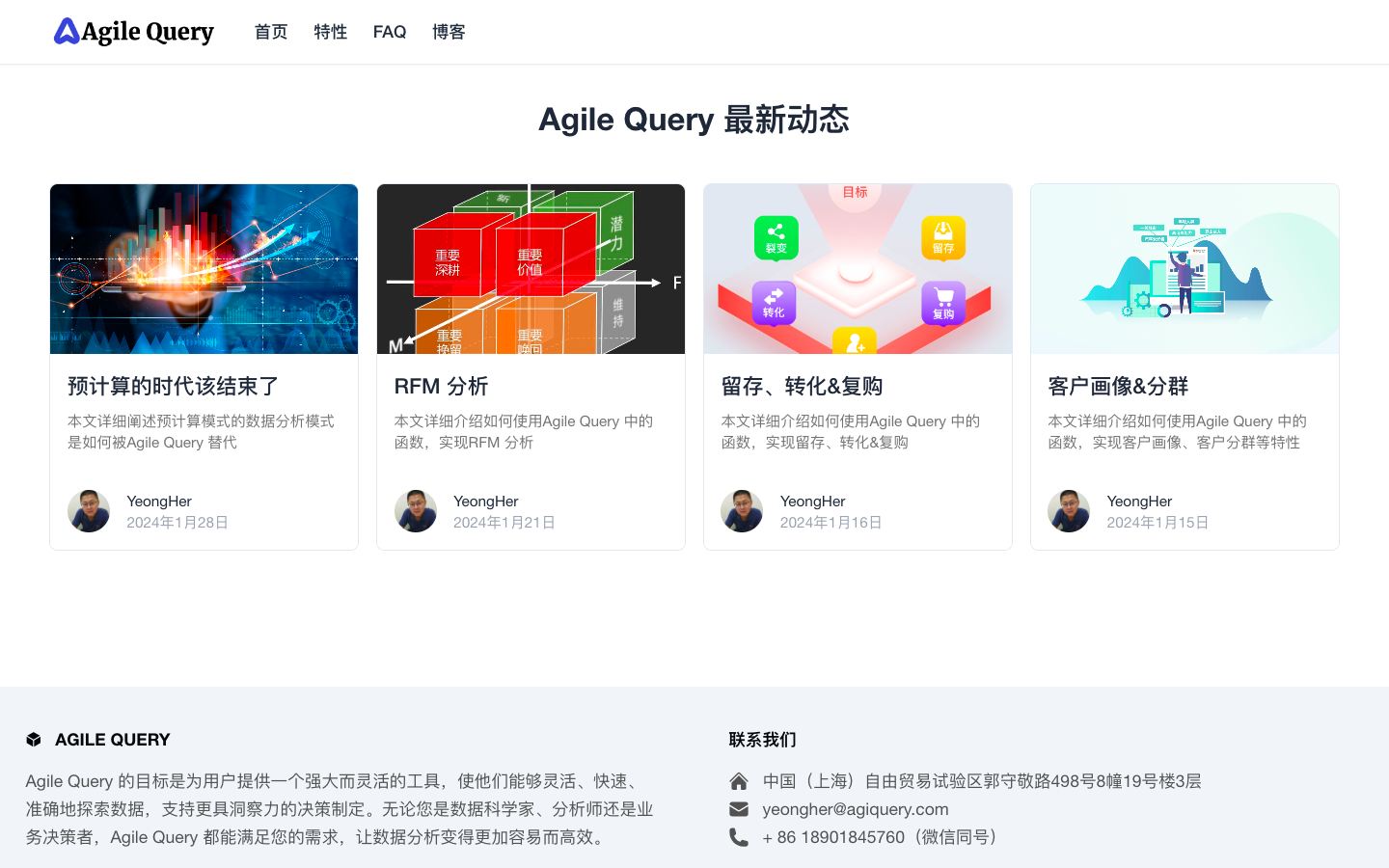Open the 特性 navigation item
This screenshot has width=1389, height=868.
click(x=330, y=32)
